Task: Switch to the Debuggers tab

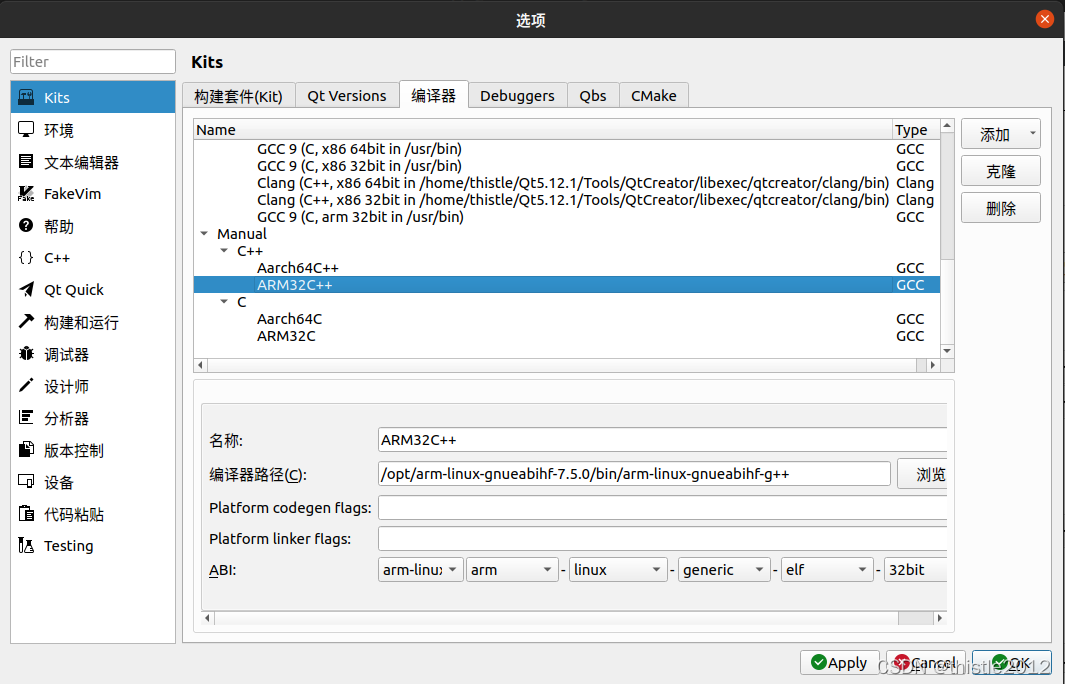Action: [x=518, y=96]
